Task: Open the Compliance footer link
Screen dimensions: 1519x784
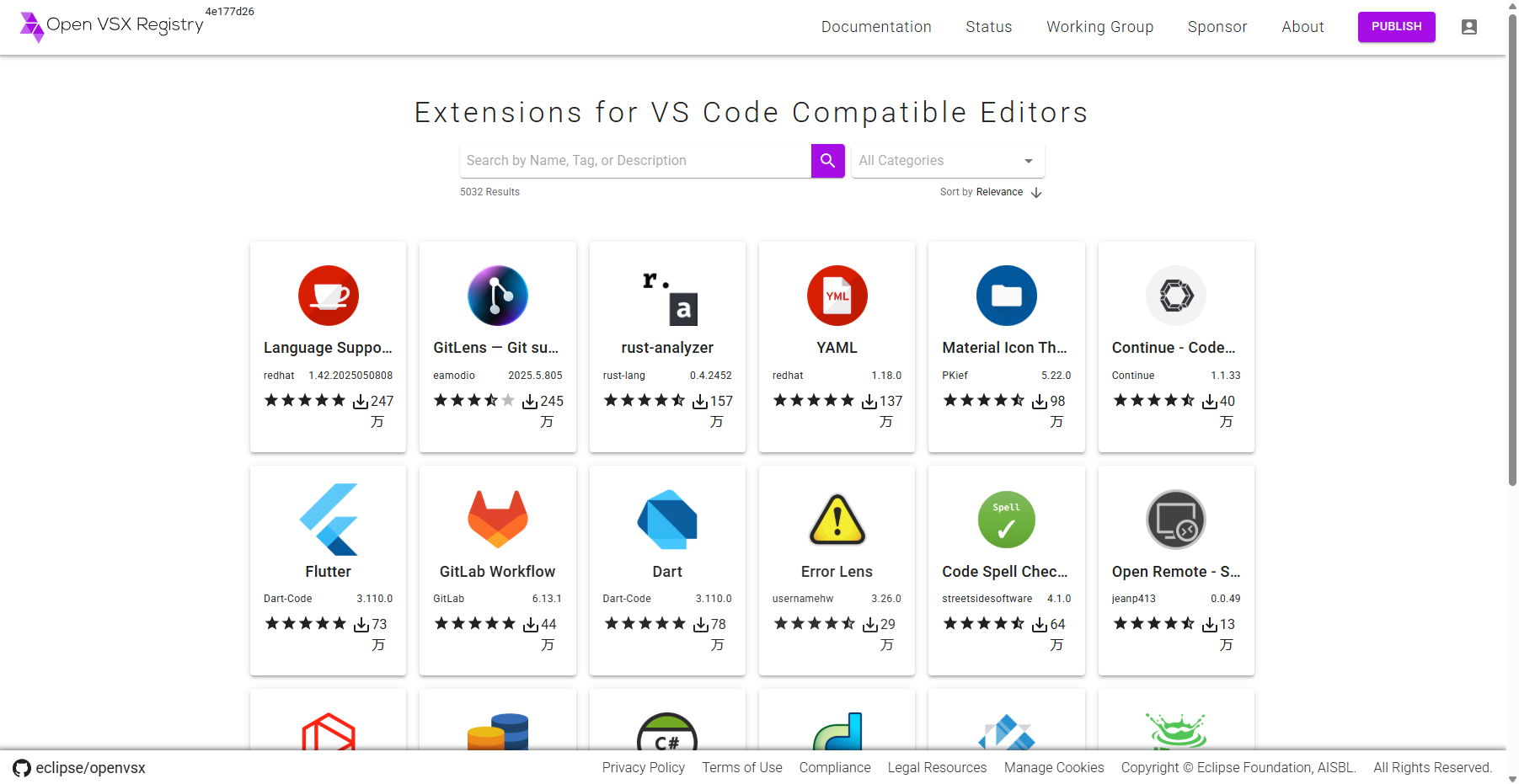Action: [x=835, y=768]
